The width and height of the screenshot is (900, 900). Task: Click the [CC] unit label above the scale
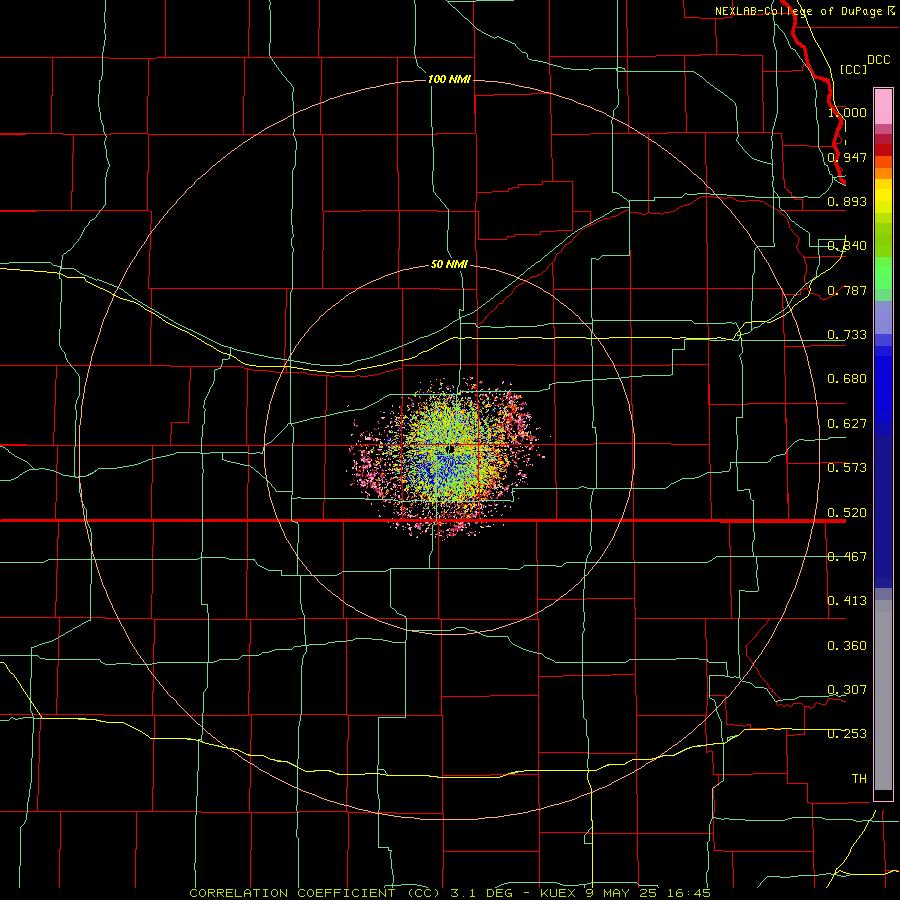click(854, 69)
